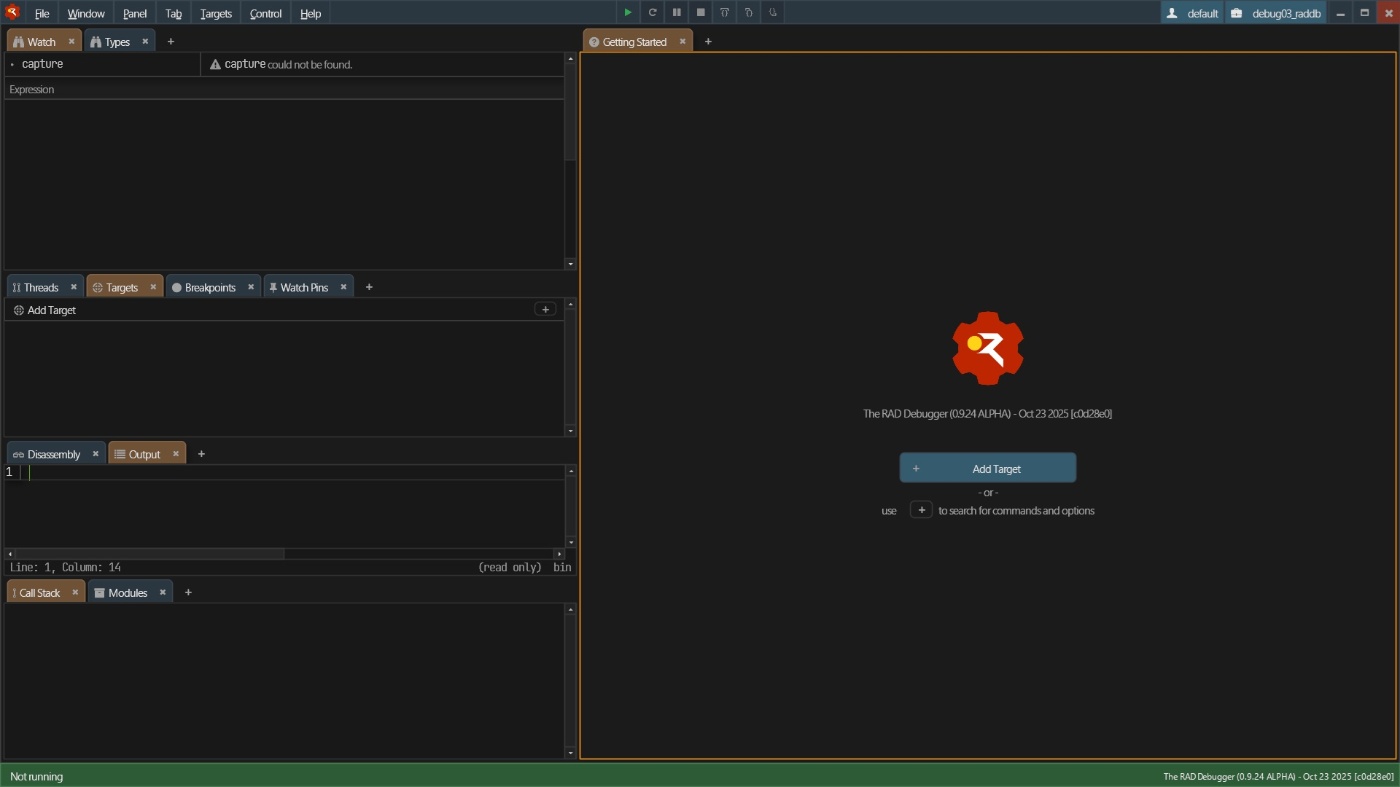Click the Output panel horizontal scrollbar thumb

(x=150, y=553)
